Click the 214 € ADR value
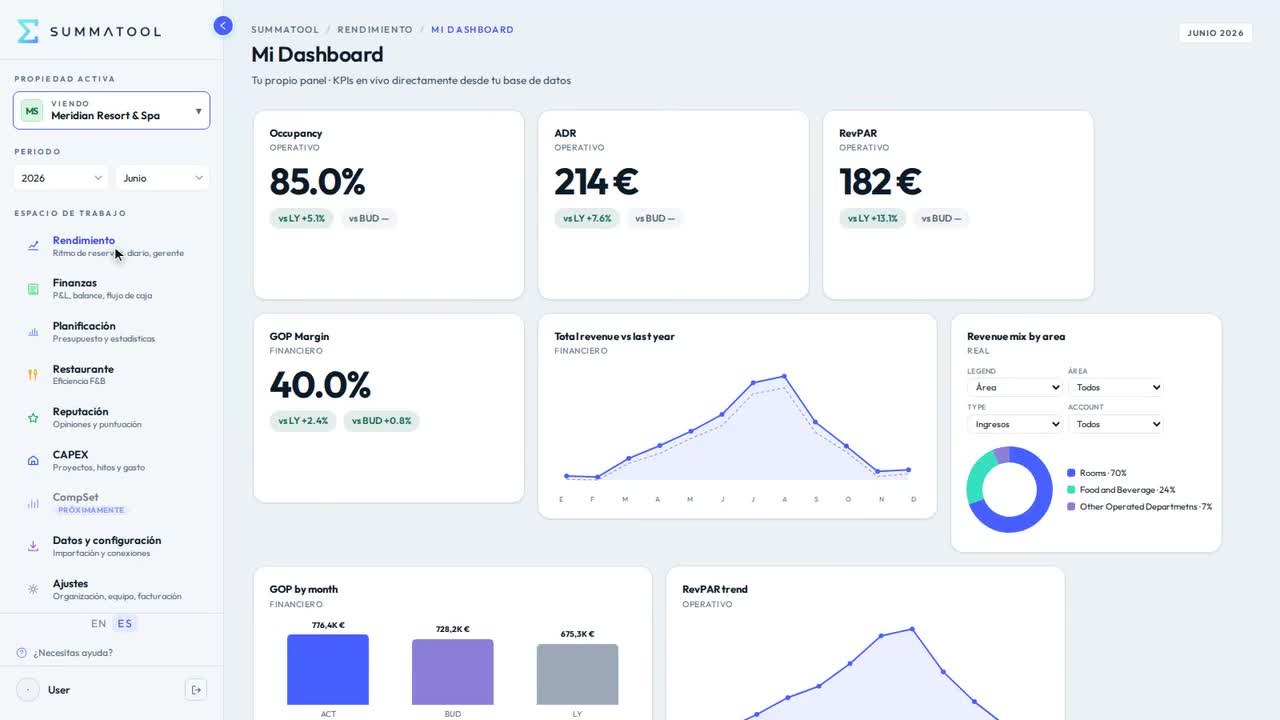Screen dimensions: 1280x720 click(x=596, y=182)
